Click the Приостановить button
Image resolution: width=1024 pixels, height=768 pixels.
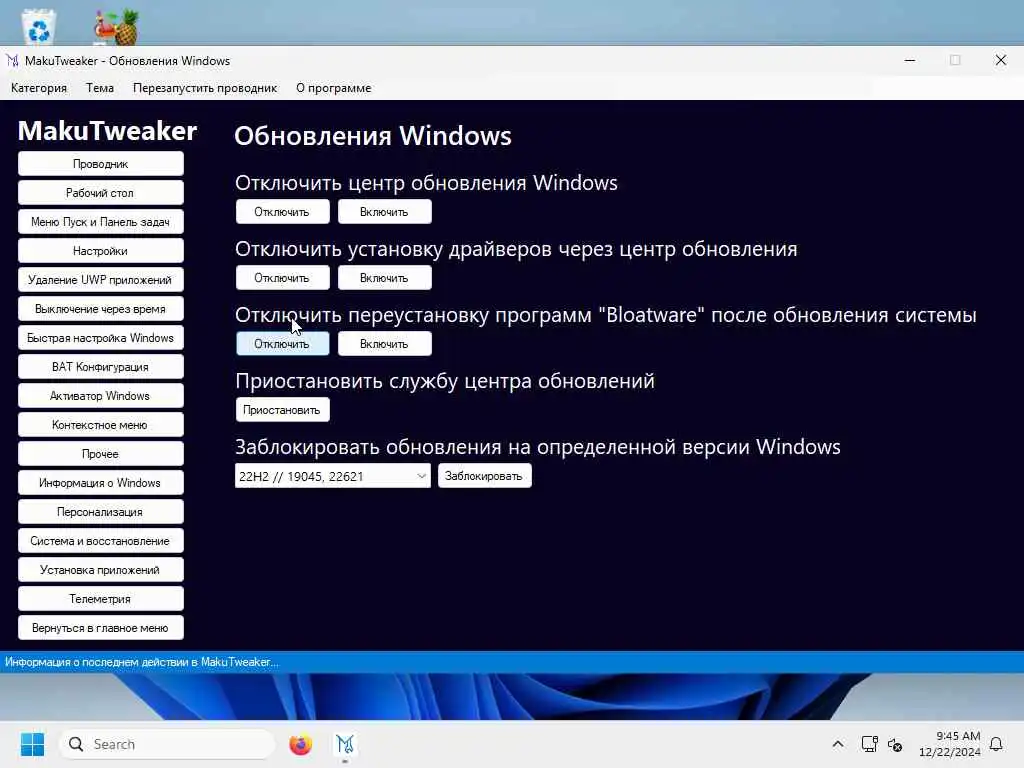282,409
